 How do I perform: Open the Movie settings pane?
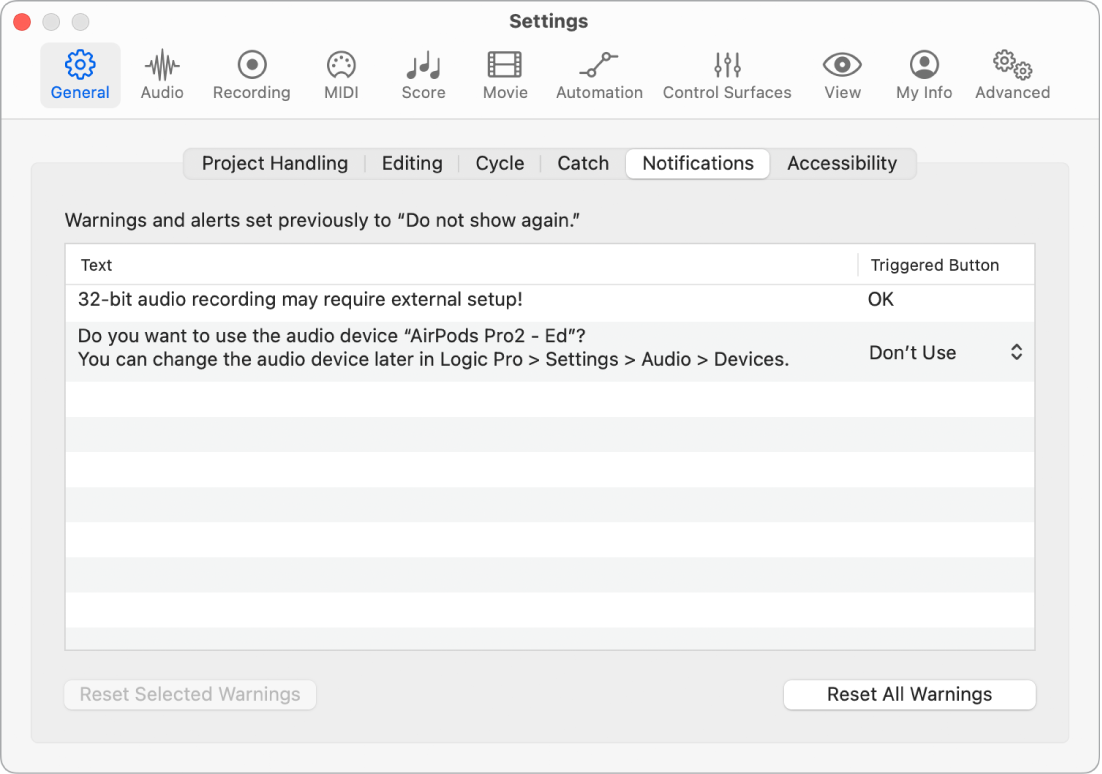point(505,75)
